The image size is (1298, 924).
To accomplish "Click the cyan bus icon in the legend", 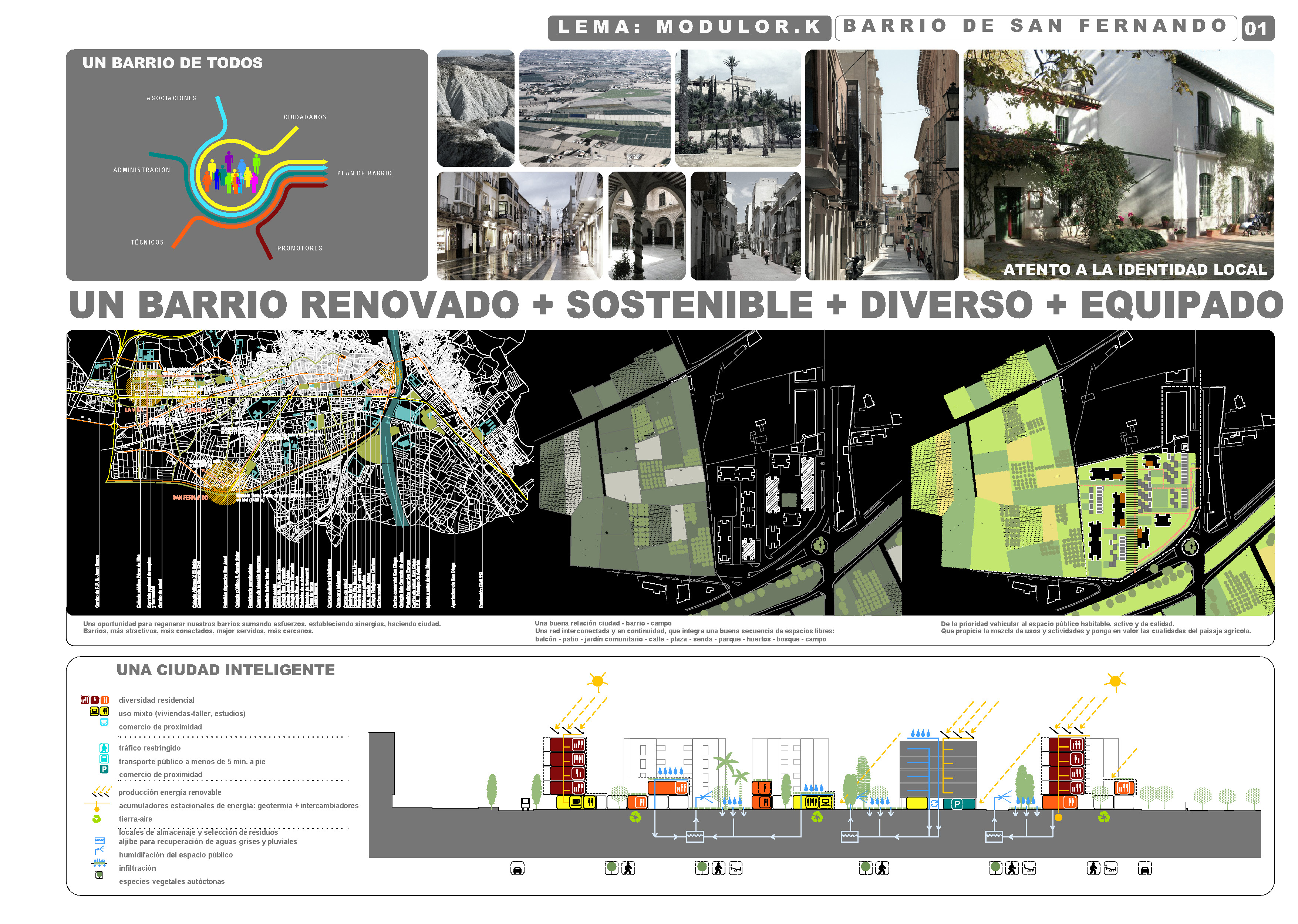I will (104, 758).
